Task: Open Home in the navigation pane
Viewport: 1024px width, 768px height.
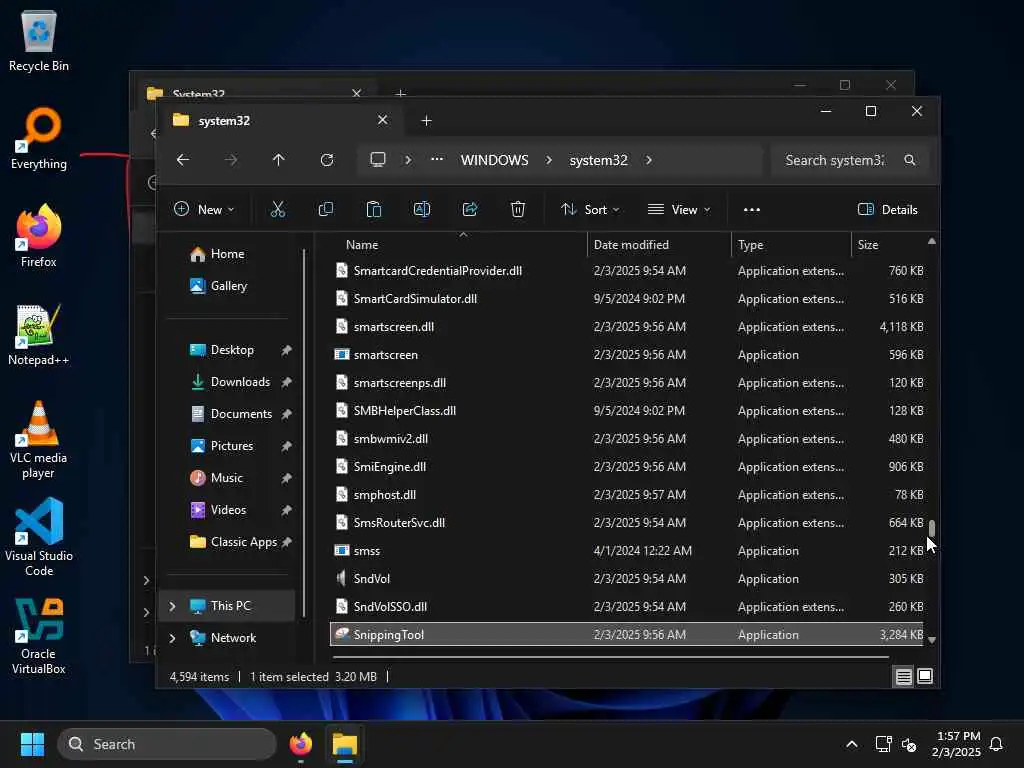Action: (227, 254)
